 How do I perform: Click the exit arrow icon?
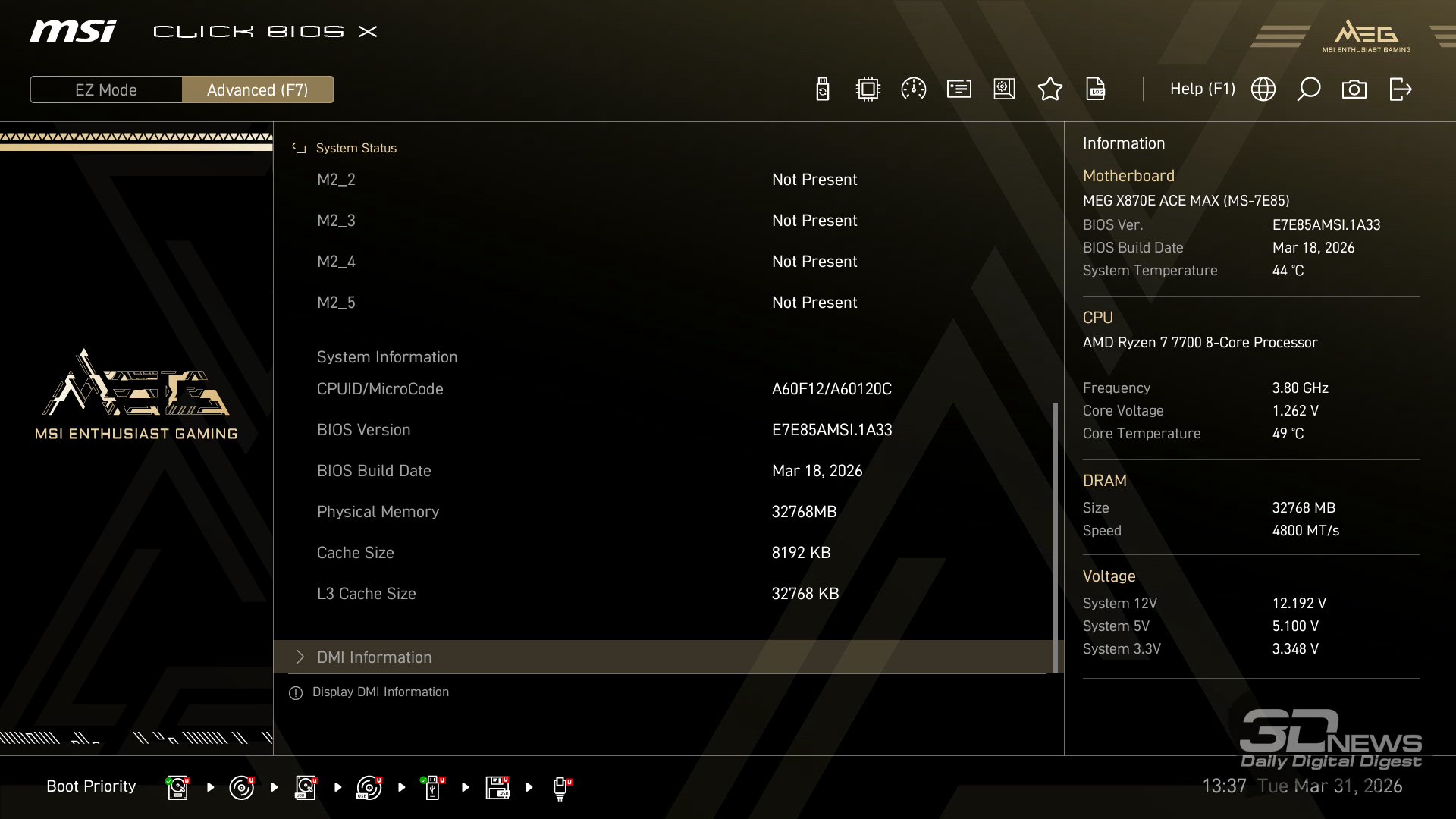(1400, 89)
